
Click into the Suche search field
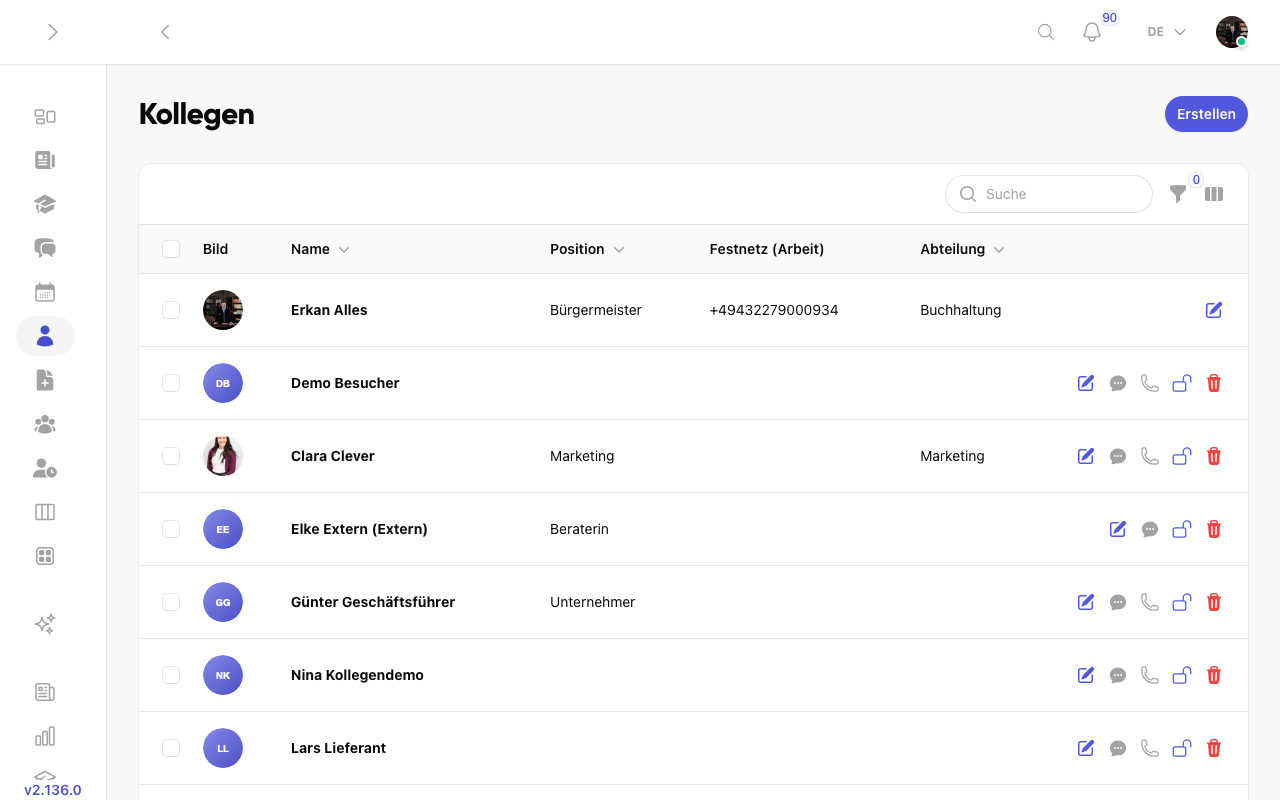tap(1048, 194)
